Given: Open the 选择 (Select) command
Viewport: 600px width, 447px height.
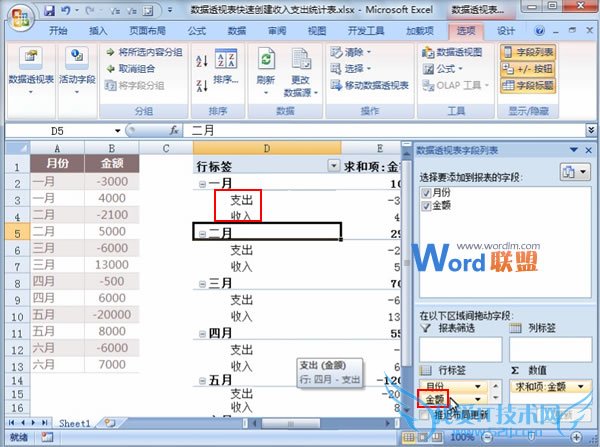Looking at the screenshot, I should point(351,69).
